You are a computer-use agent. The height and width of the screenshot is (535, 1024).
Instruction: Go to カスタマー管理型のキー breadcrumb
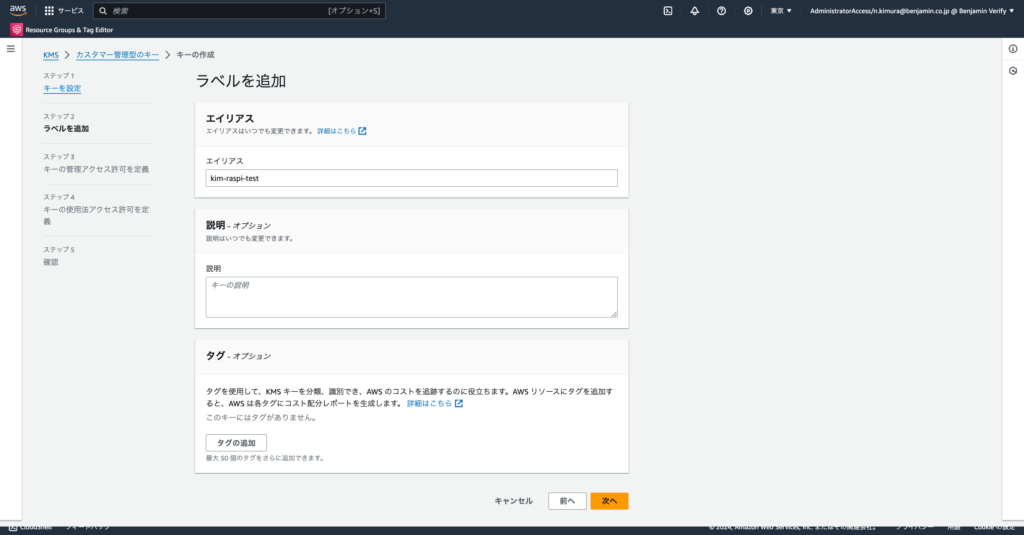(x=118, y=55)
